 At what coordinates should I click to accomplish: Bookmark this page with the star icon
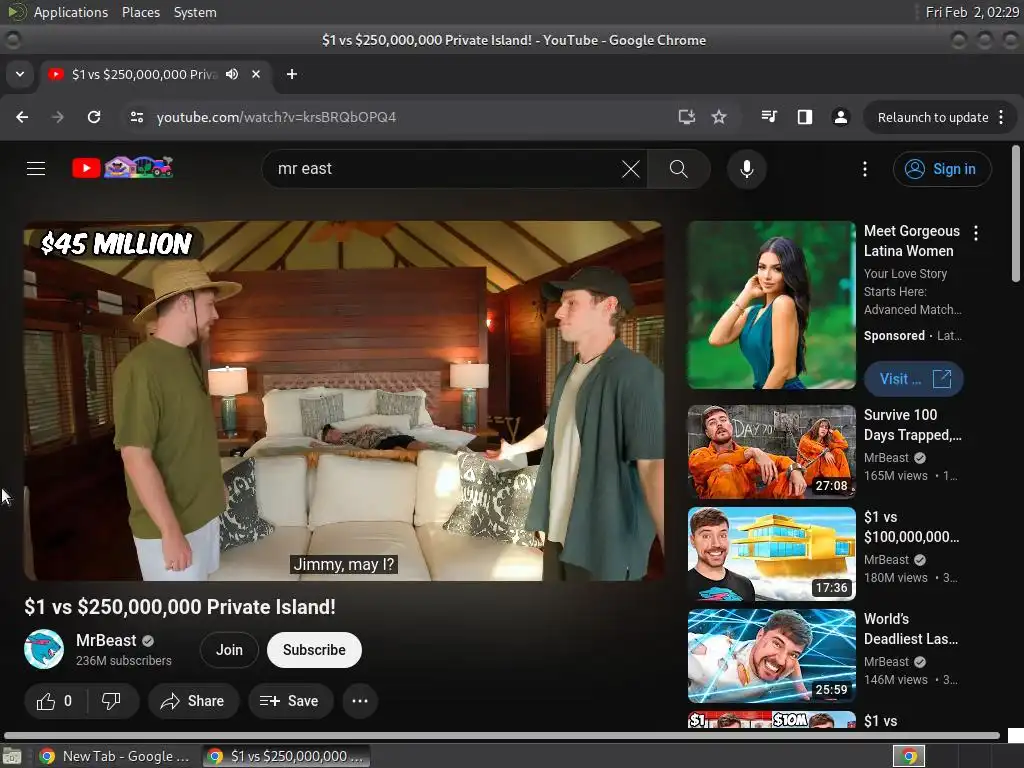click(718, 117)
